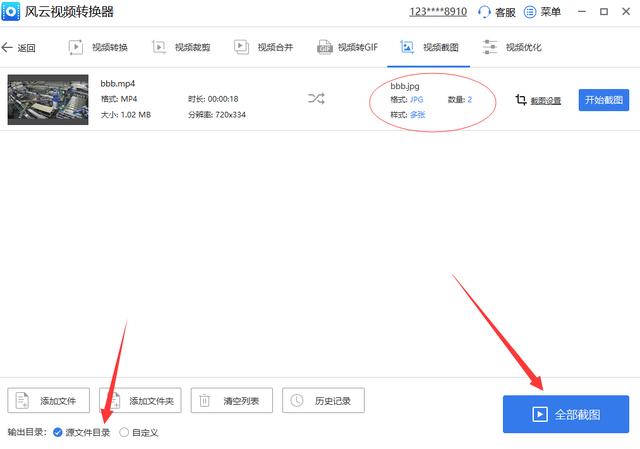
Task: Click the bbb.mp4 video thumbnail
Action: pos(48,100)
